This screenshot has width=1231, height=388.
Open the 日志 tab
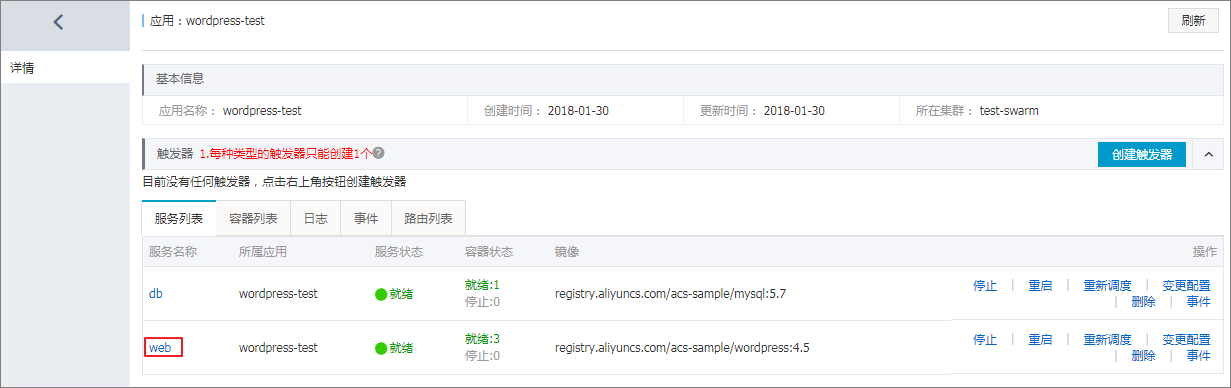click(x=315, y=218)
